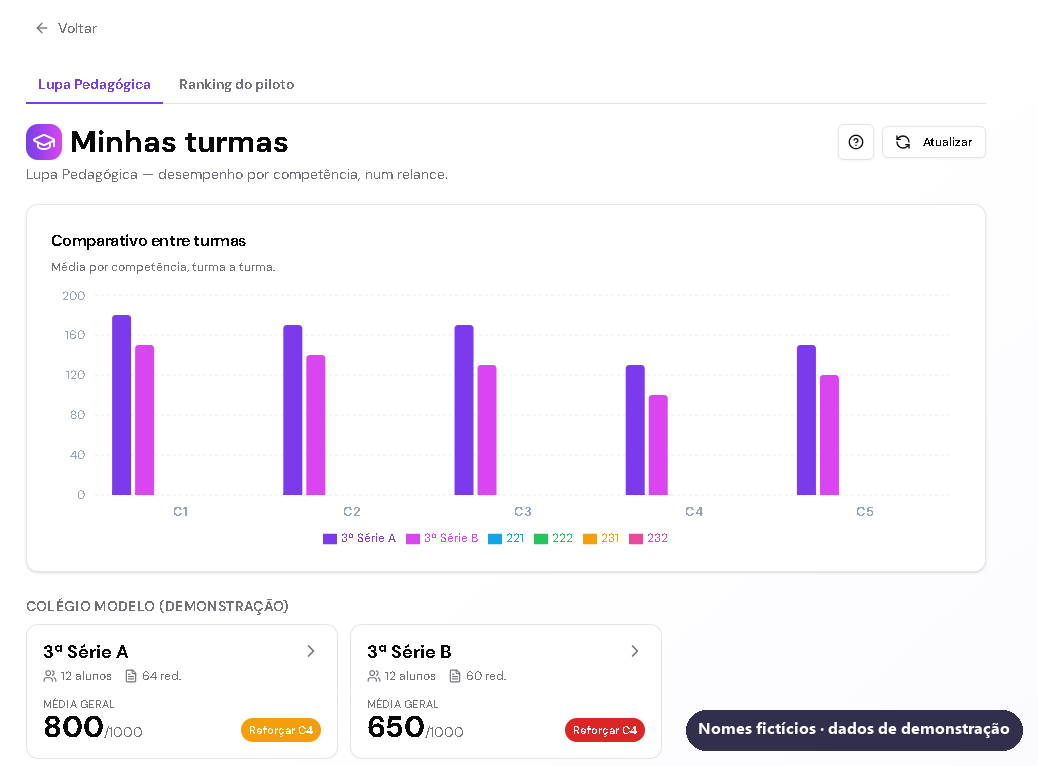Toggle the green 222 legend entry
The height and width of the screenshot is (766, 1038).
click(x=553, y=538)
